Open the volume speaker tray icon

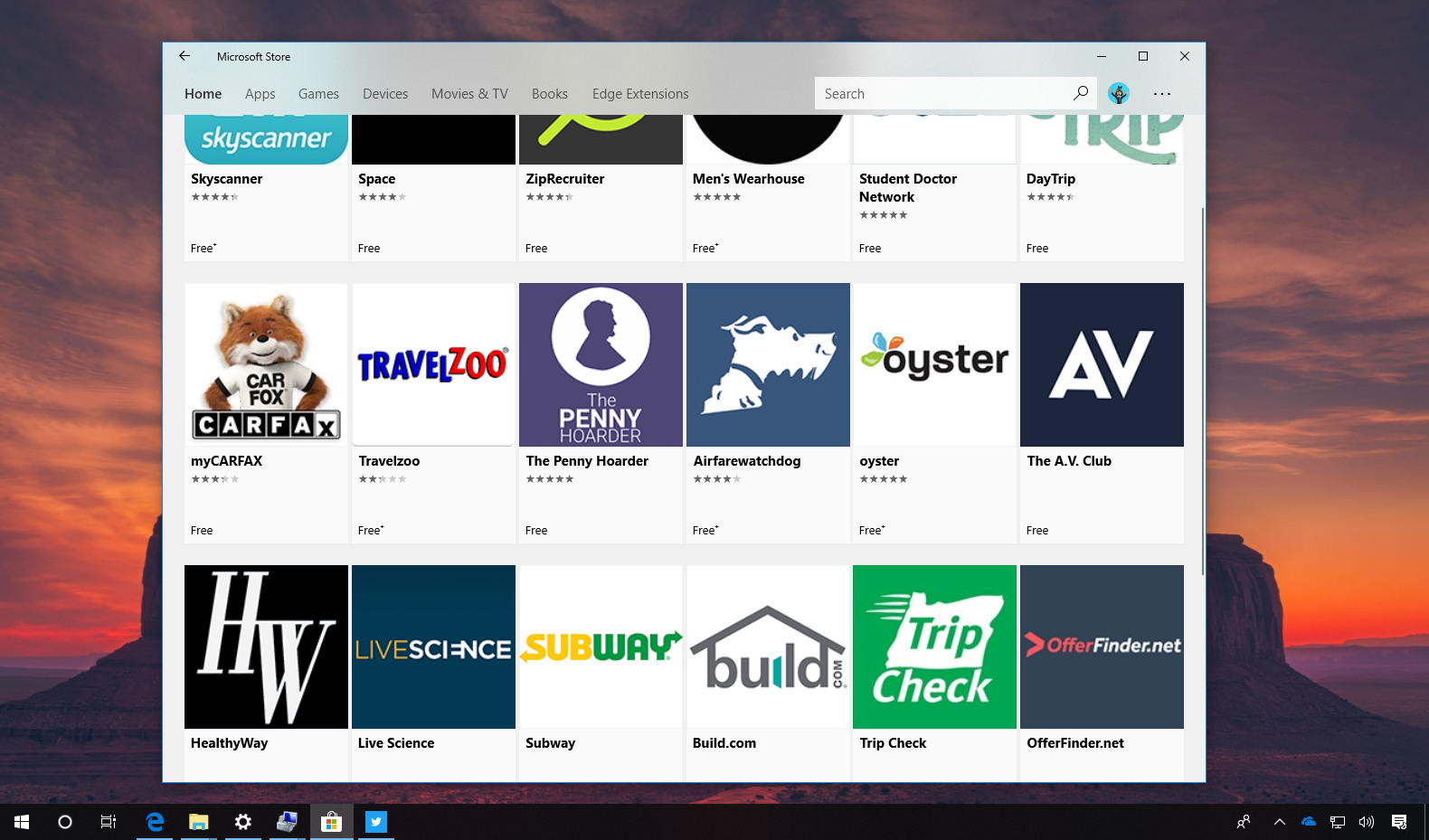pyautogui.click(x=1367, y=822)
